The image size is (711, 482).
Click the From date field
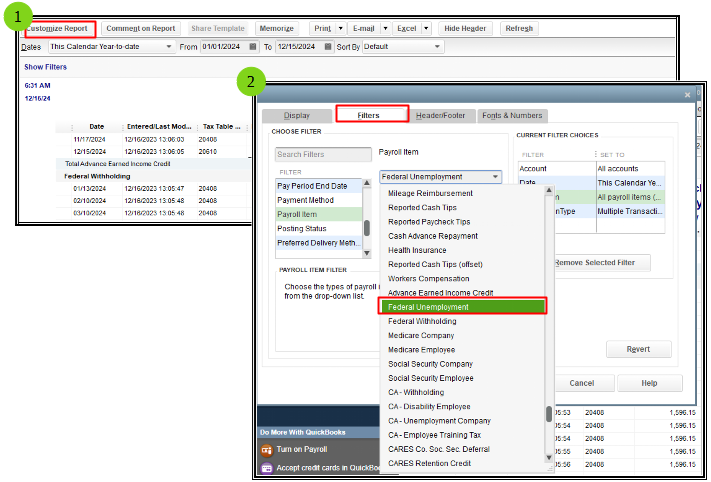[x=224, y=47]
